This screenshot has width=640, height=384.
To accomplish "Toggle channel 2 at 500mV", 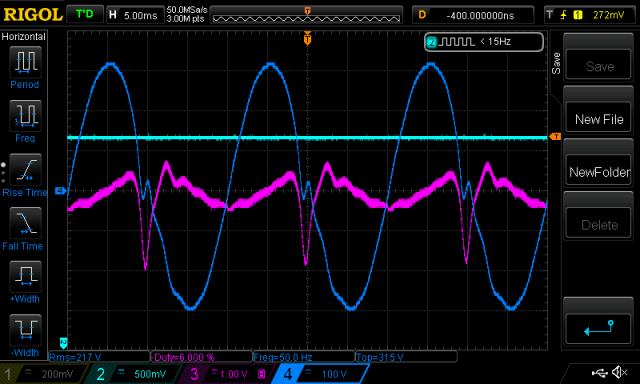I will click(133, 374).
